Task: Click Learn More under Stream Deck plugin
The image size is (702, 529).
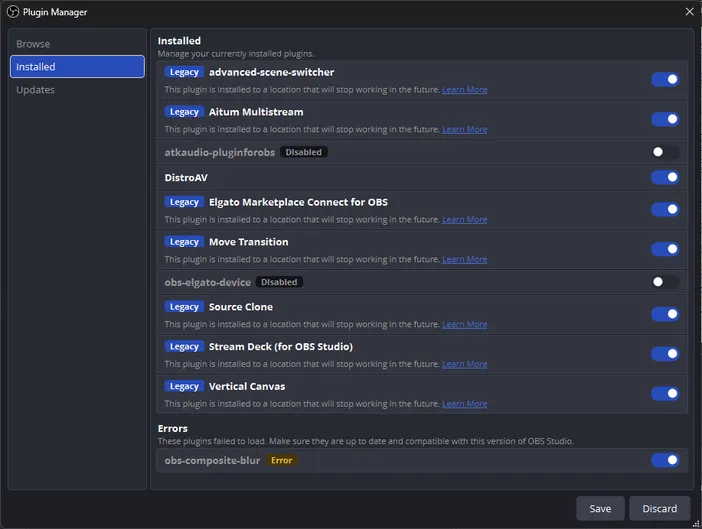Action: [x=464, y=364]
